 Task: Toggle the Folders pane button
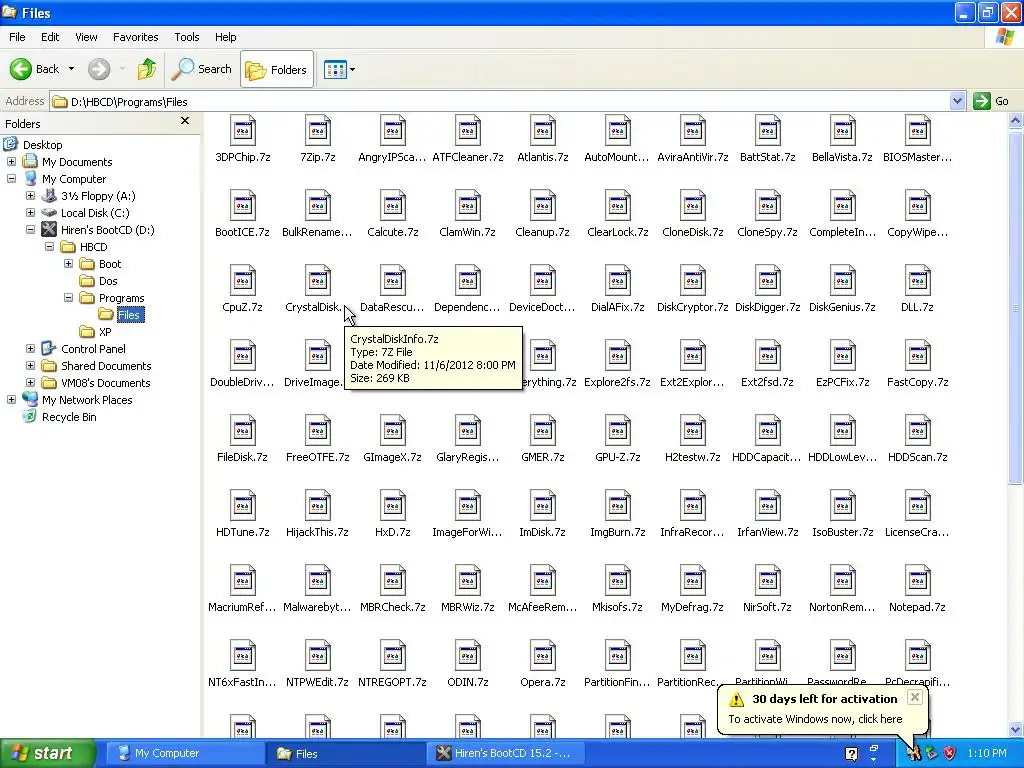[277, 69]
